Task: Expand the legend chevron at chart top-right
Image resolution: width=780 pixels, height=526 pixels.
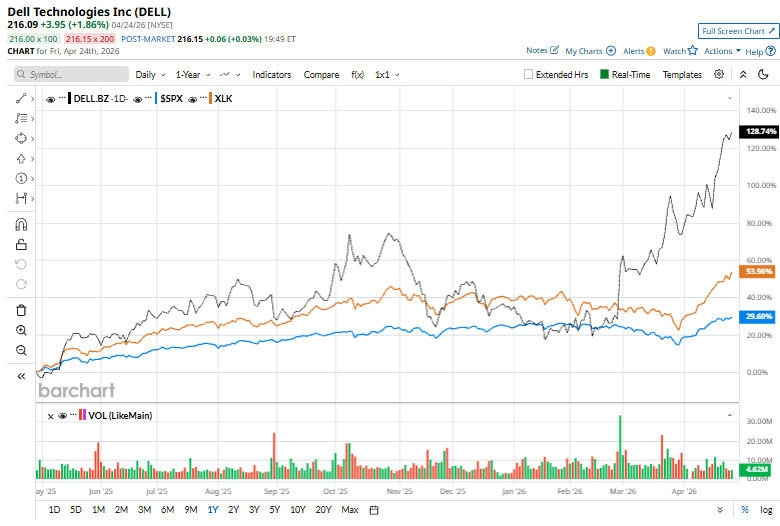Action: pyautogui.click(x=730, y=98)
